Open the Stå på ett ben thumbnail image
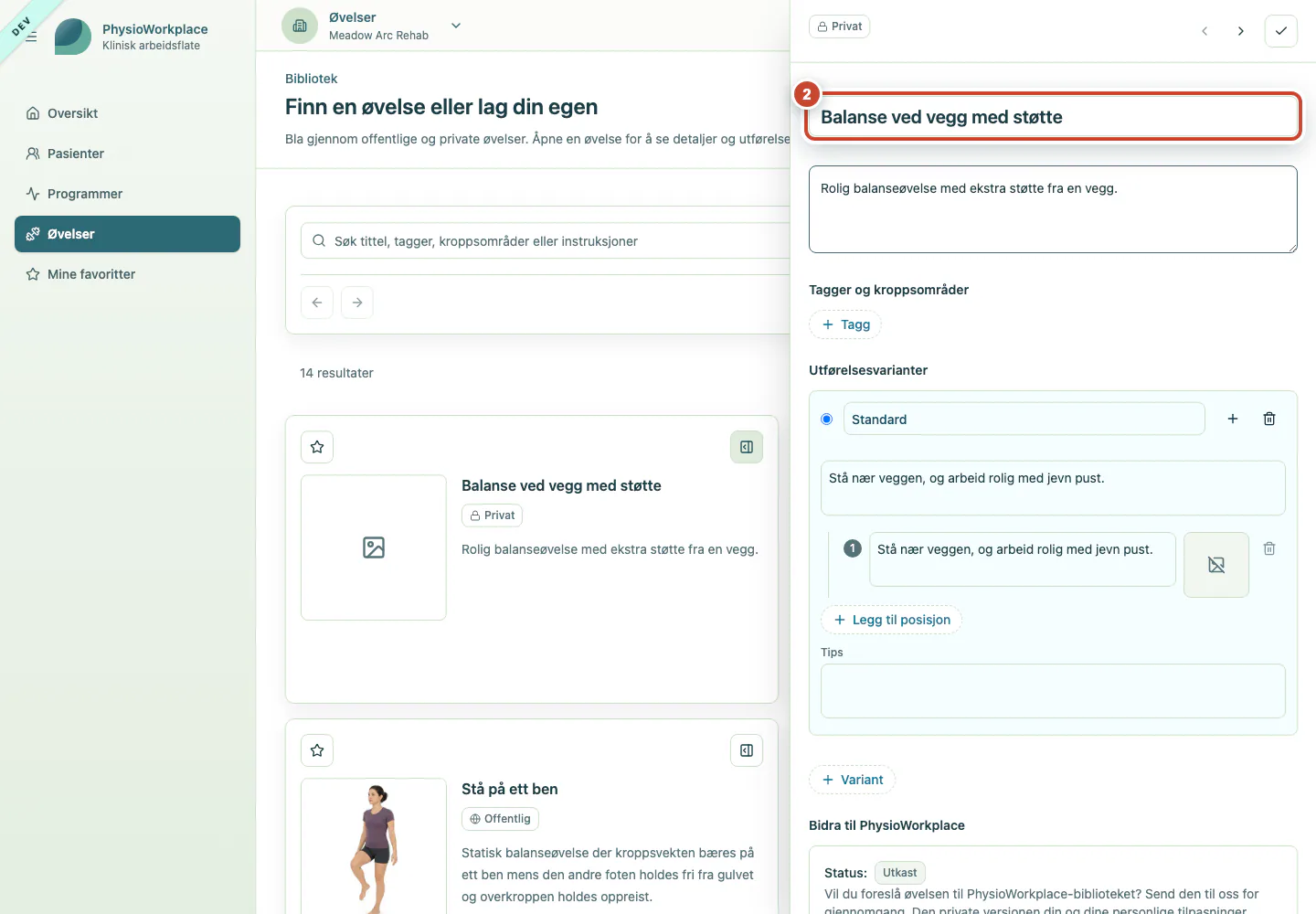The height and width of the screenshot is (914, 1316). (374, 846)
